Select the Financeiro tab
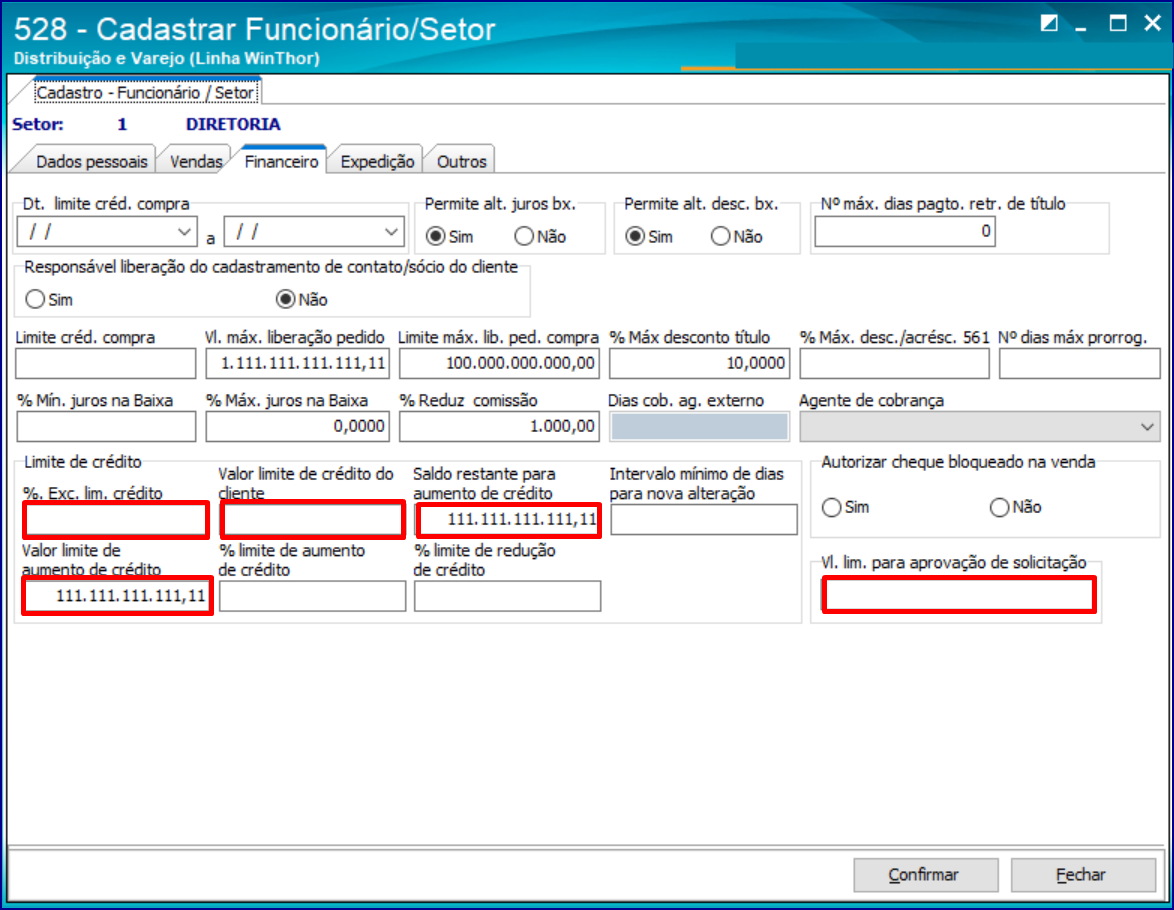1174x910 pixels. (282, 161)
